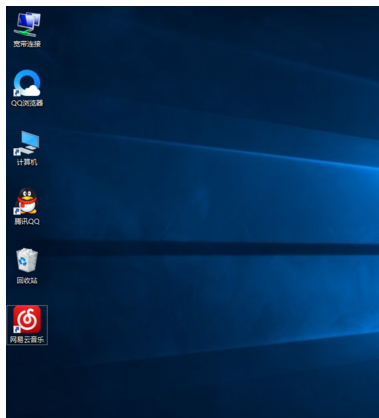This screenshot has width=379, height=418.
Task: Click the shortcut arrow on QQ浏览器 icon
Action: point(17,93)
